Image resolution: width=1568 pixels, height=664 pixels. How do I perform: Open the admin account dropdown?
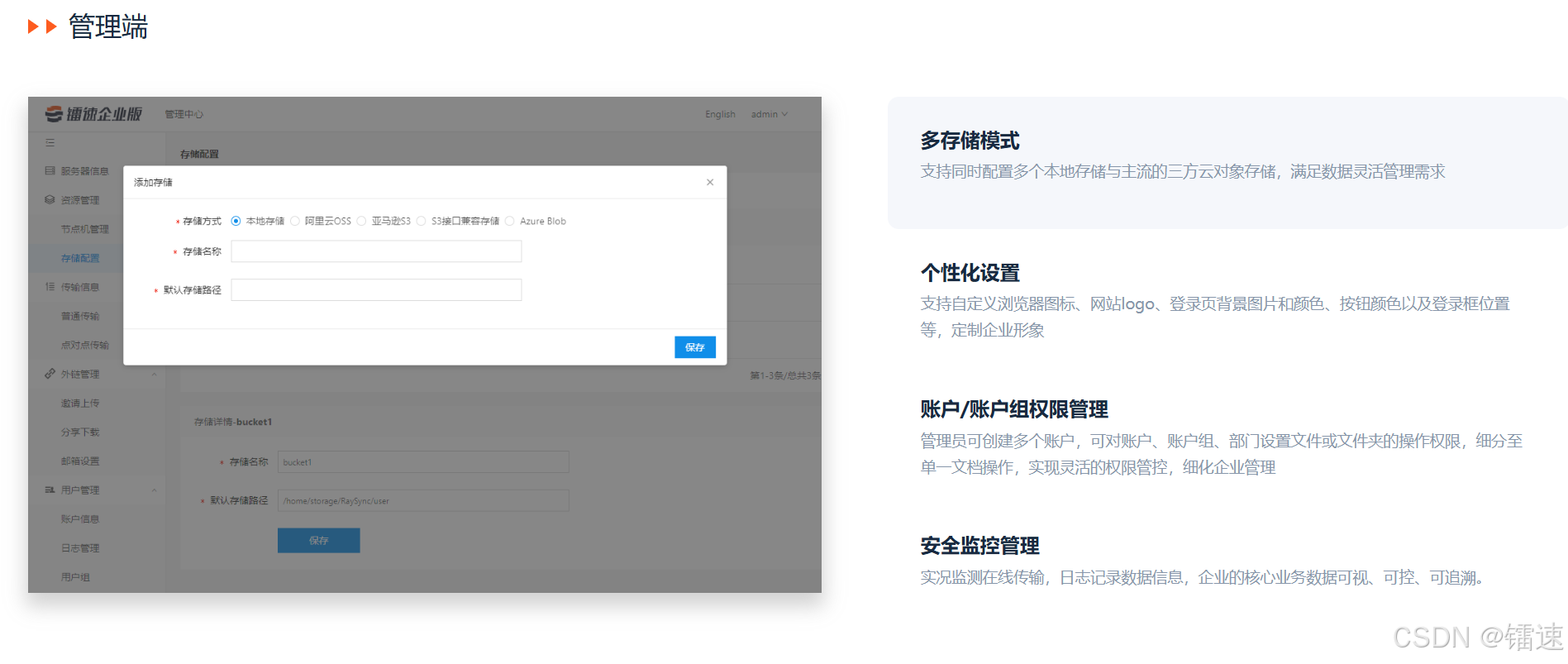[770, 114]
